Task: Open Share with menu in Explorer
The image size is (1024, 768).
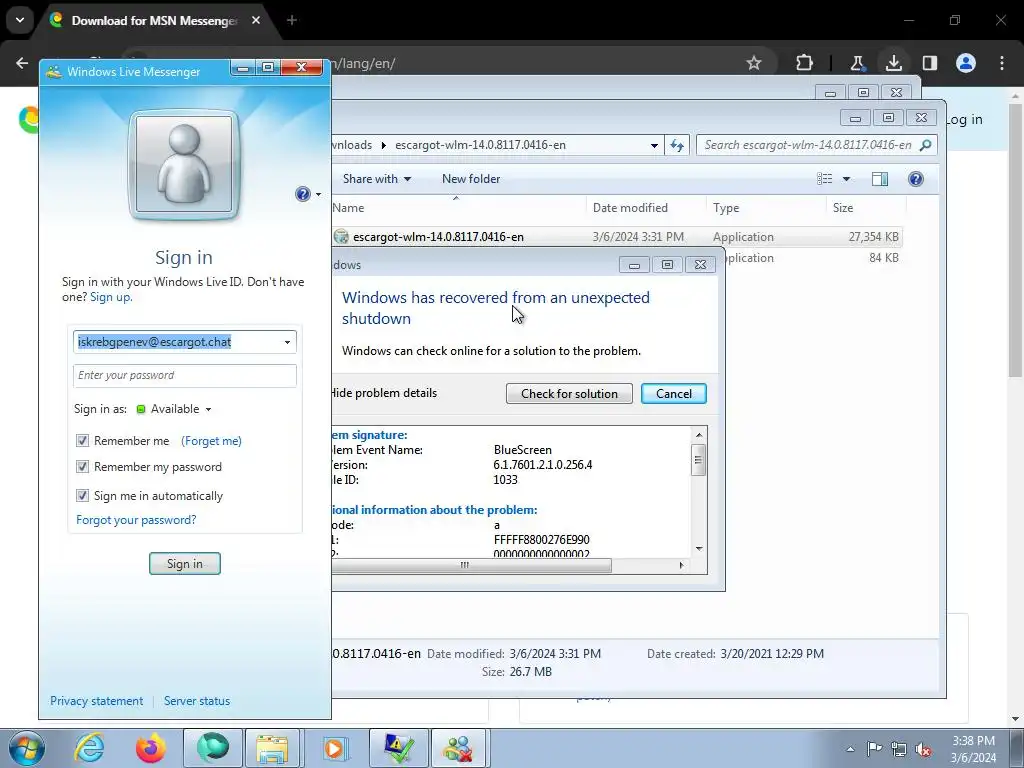Action: [377, 179]
